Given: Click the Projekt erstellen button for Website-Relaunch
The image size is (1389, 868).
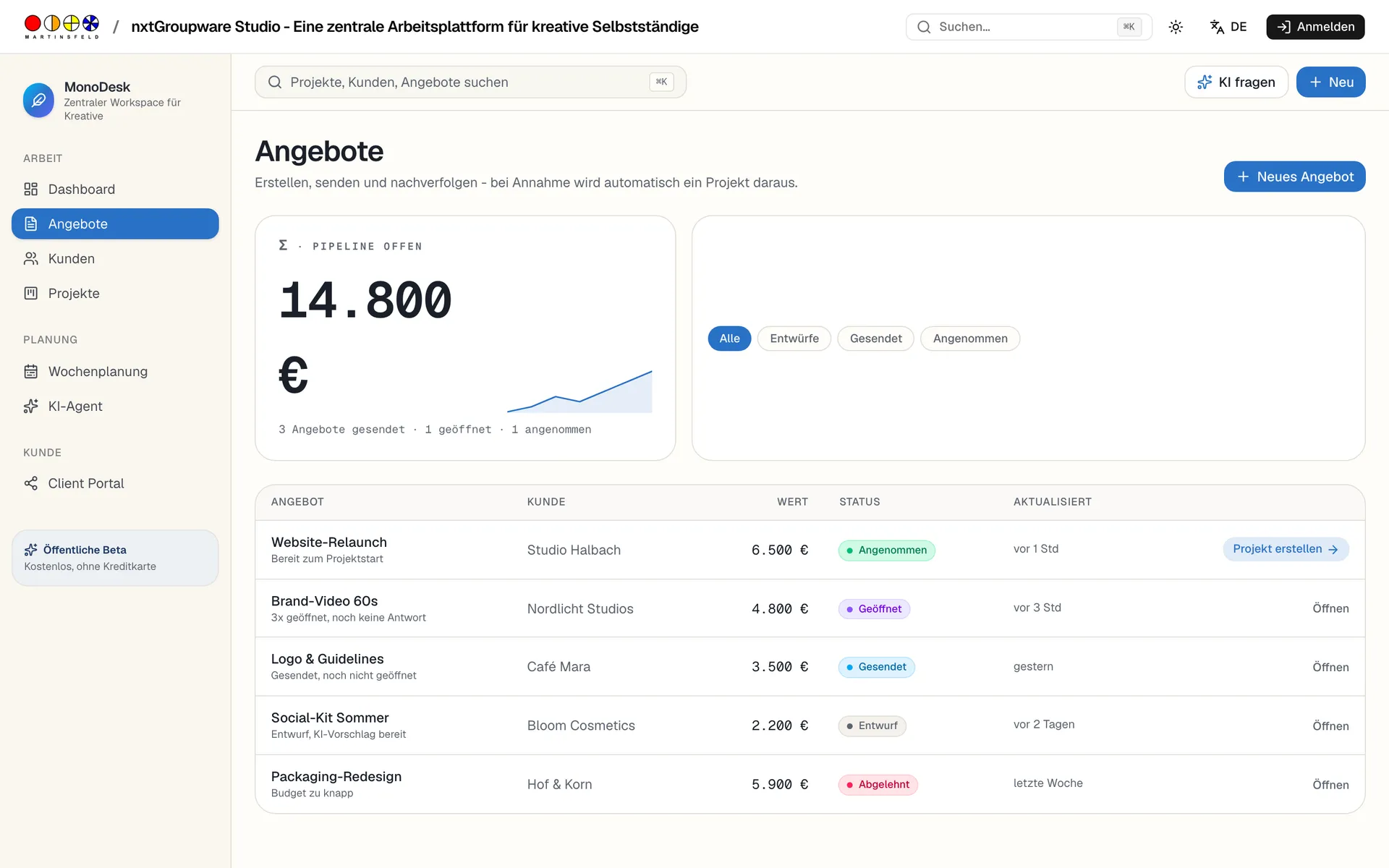Looking at the screenshot, I should tap(1286, 549).
